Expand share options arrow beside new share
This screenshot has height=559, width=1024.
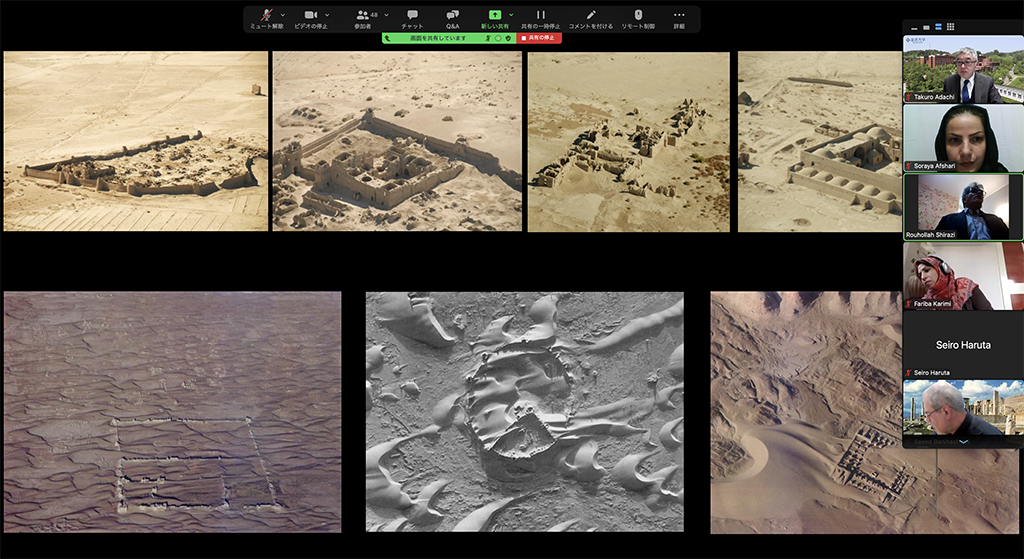click(x=512, y=15)
